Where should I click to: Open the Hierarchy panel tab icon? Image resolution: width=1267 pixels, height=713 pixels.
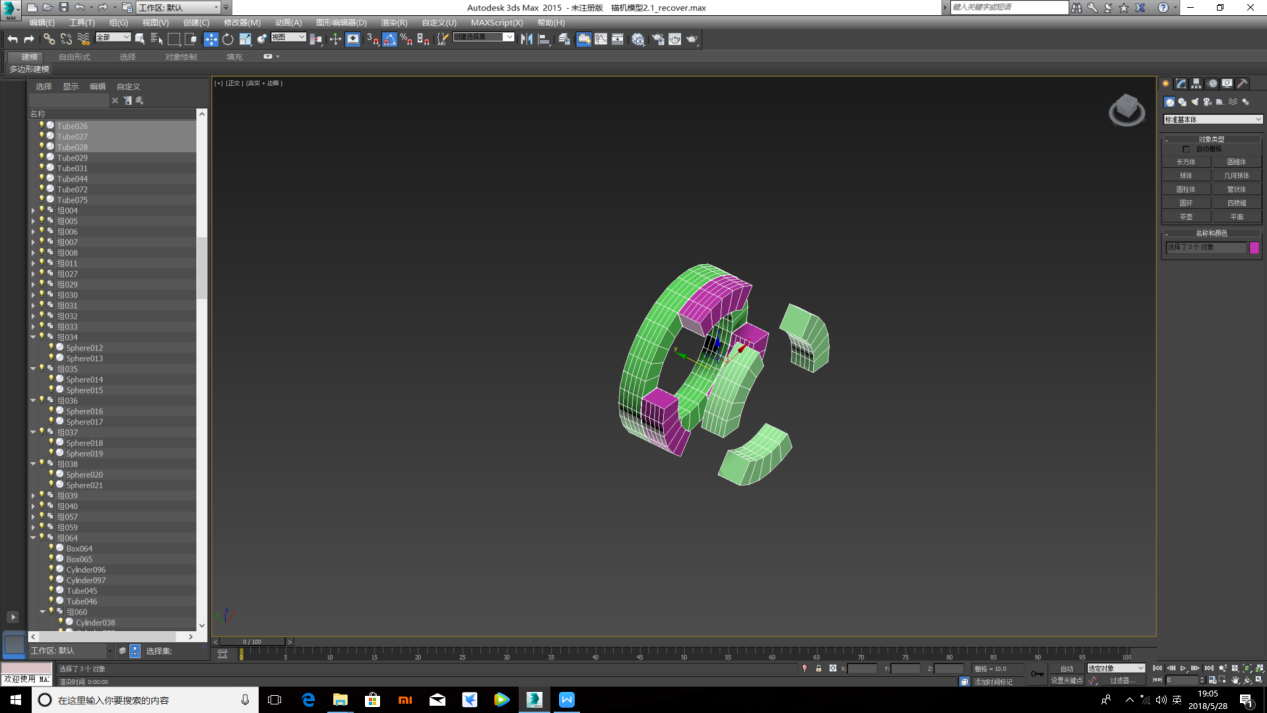(1196, 84)
